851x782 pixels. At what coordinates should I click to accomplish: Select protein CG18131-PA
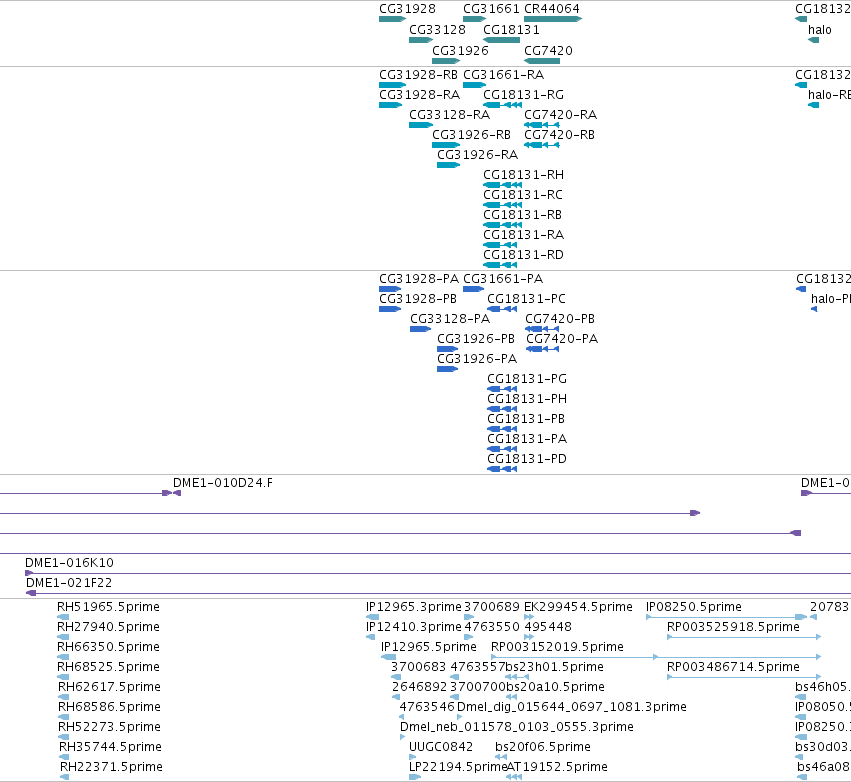pos(502,449)
